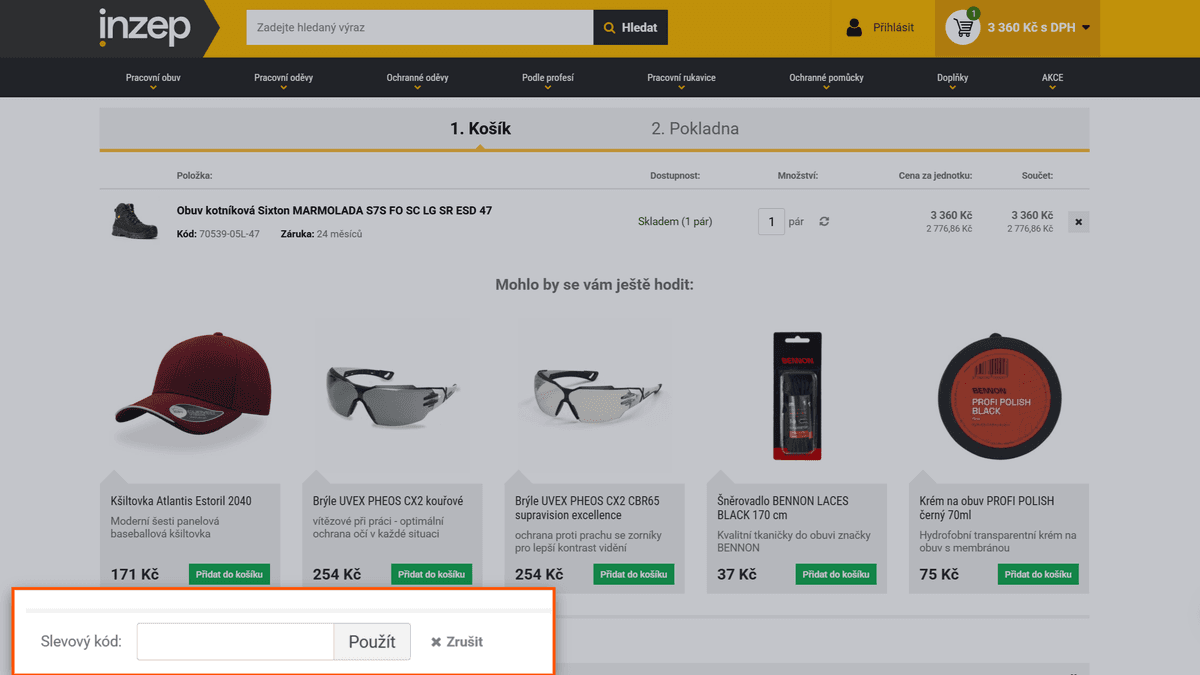Click the Kód 70539-05L-47 text
Image resolution: width=1200 pixels, height=675 pixels.
click(x=218, y=234)
